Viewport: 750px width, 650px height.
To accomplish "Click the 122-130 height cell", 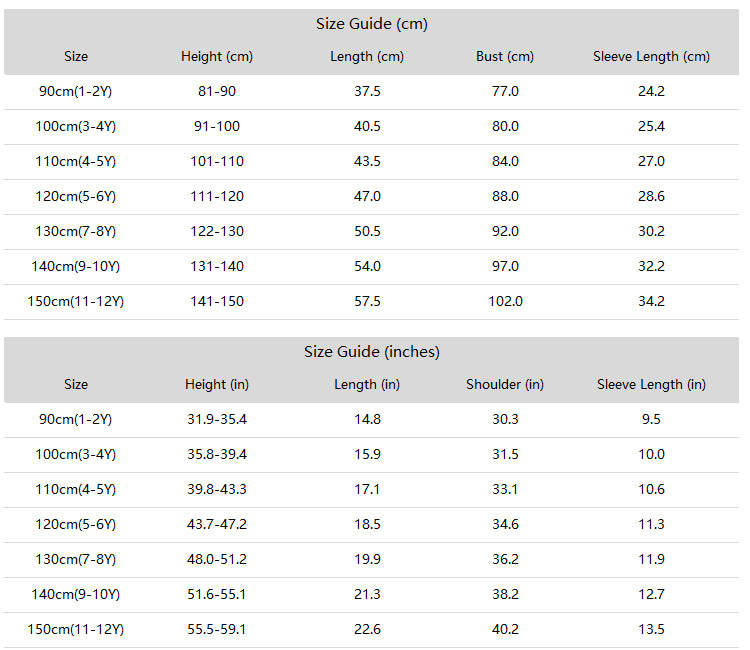I will pyautogui.click(x=217, y=231).
